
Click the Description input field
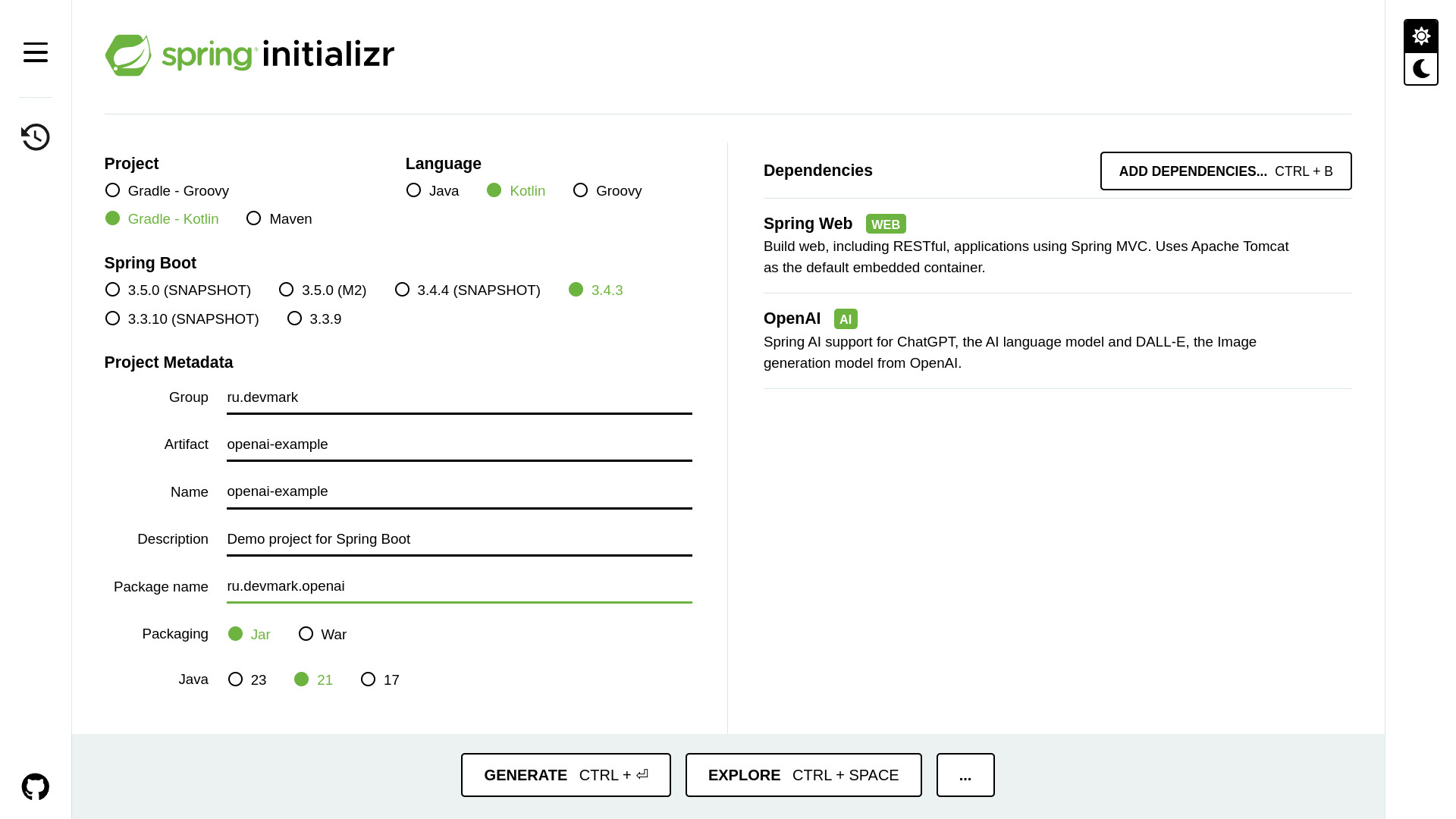click(460, 540)
